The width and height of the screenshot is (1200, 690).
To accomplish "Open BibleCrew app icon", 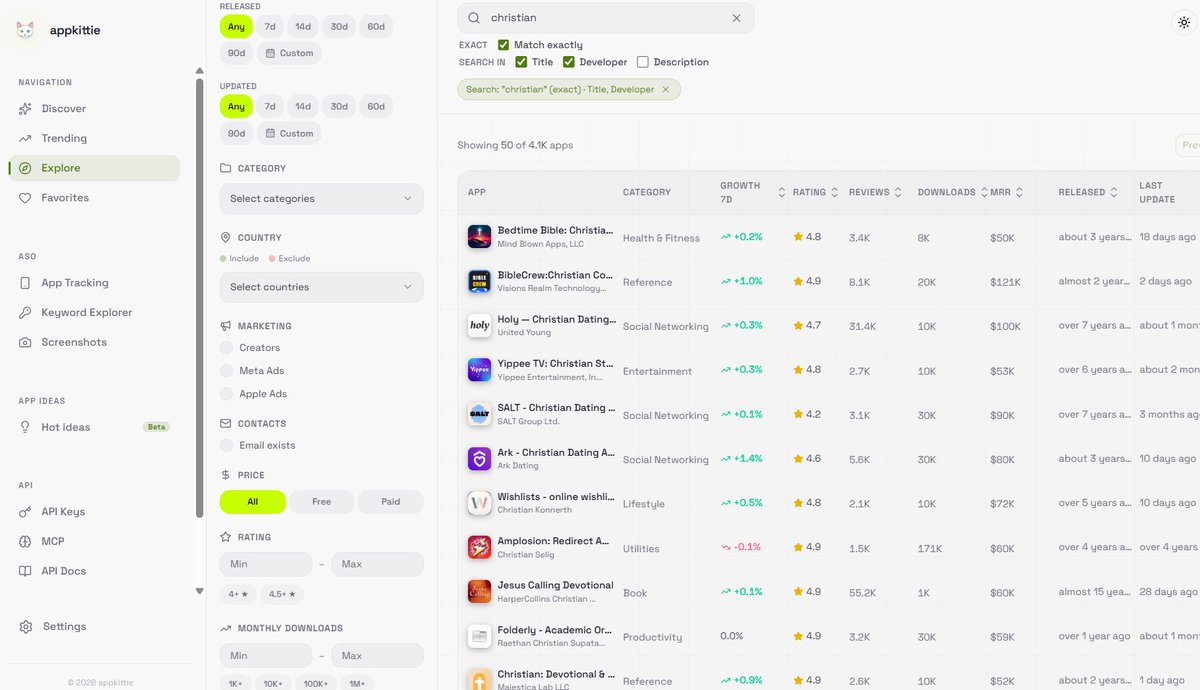I will (479, 281).
